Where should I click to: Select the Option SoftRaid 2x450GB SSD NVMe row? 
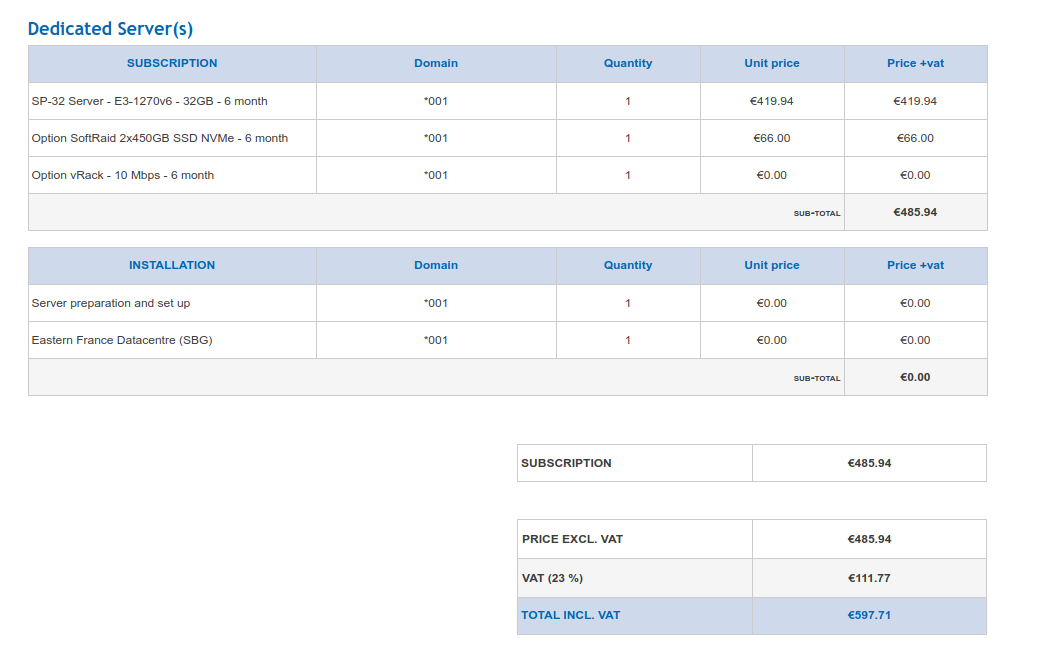(507, 139)
